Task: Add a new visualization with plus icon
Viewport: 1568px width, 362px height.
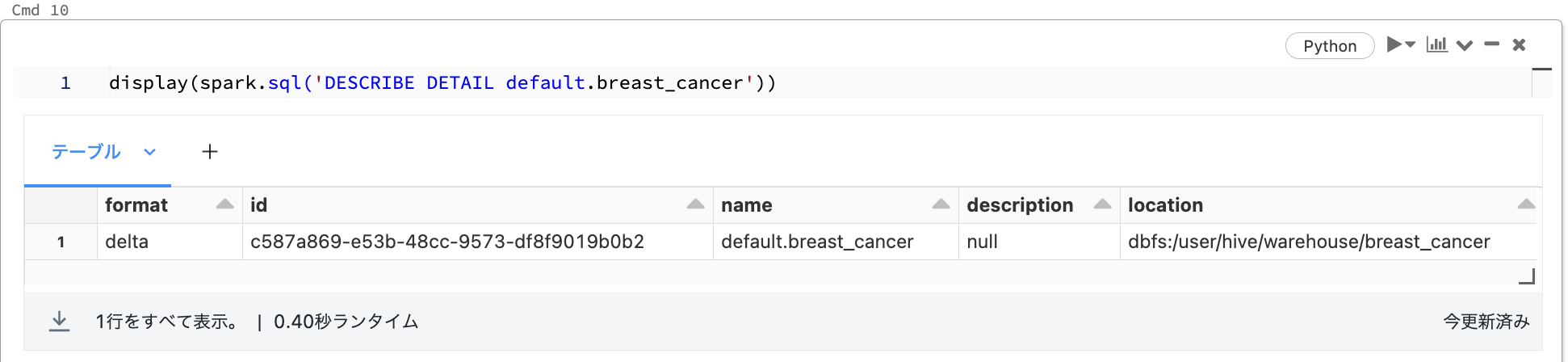Action: (x=210, y=152)
